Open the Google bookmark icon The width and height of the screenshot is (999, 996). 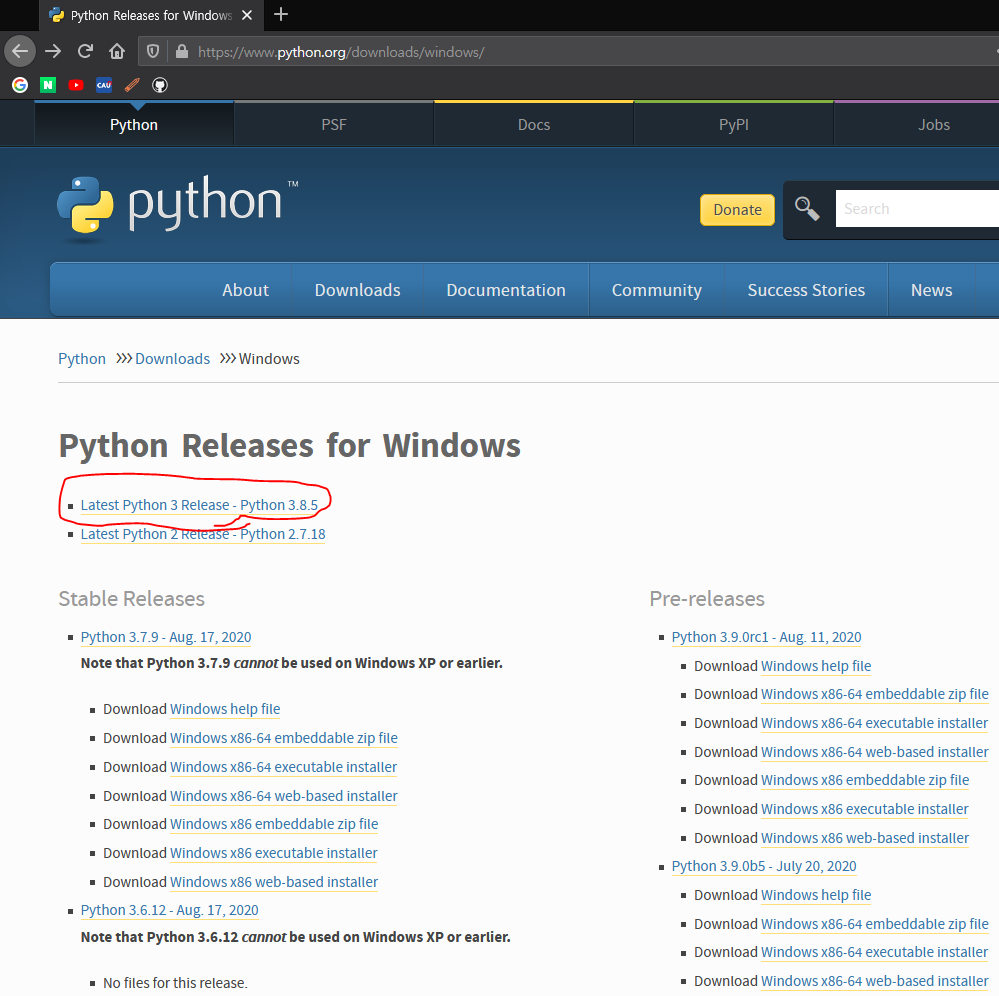20,85
